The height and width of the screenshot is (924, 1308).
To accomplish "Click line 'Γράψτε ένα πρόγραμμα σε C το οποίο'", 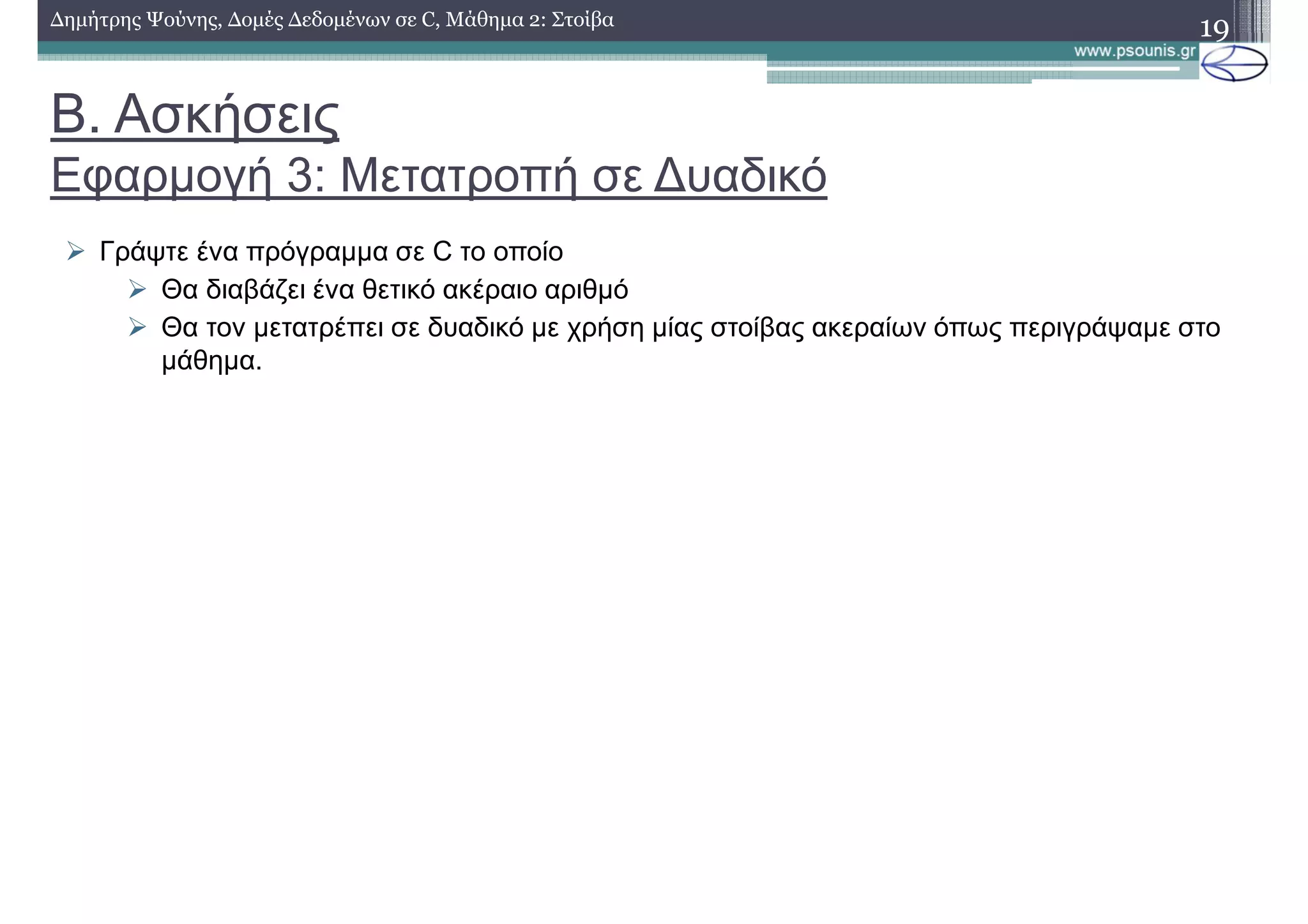I will tap(331, 252).
